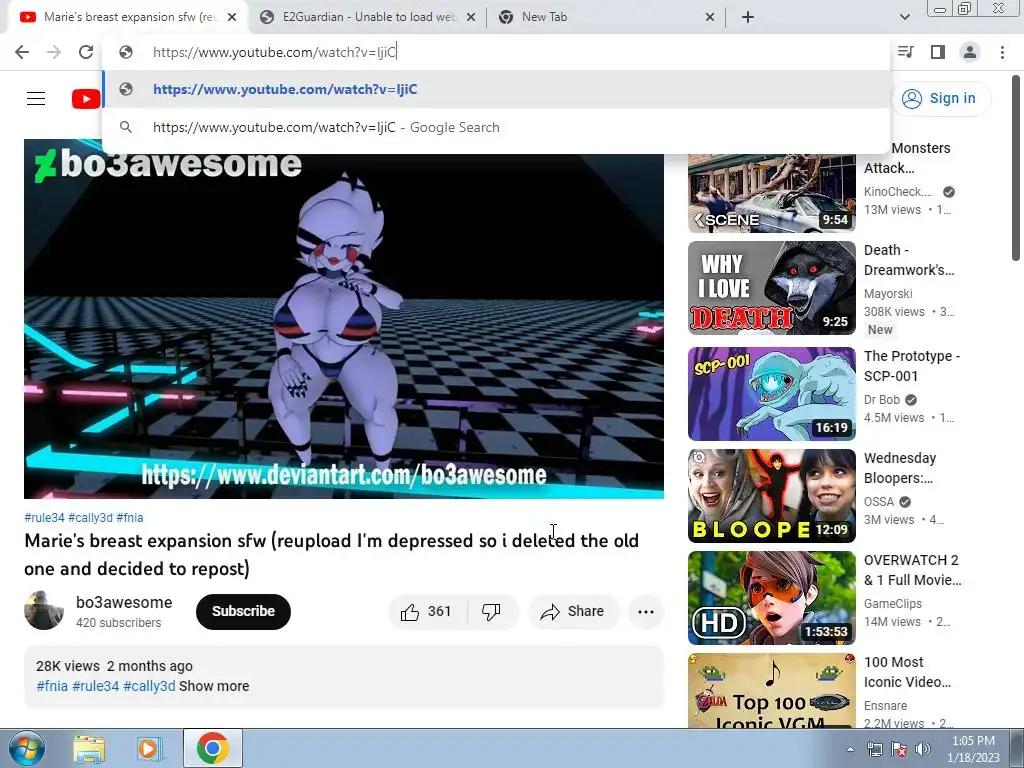1024x768 pixels.
Task: Choose the Google Search suggestion row
Action: [x=496, y=127]
